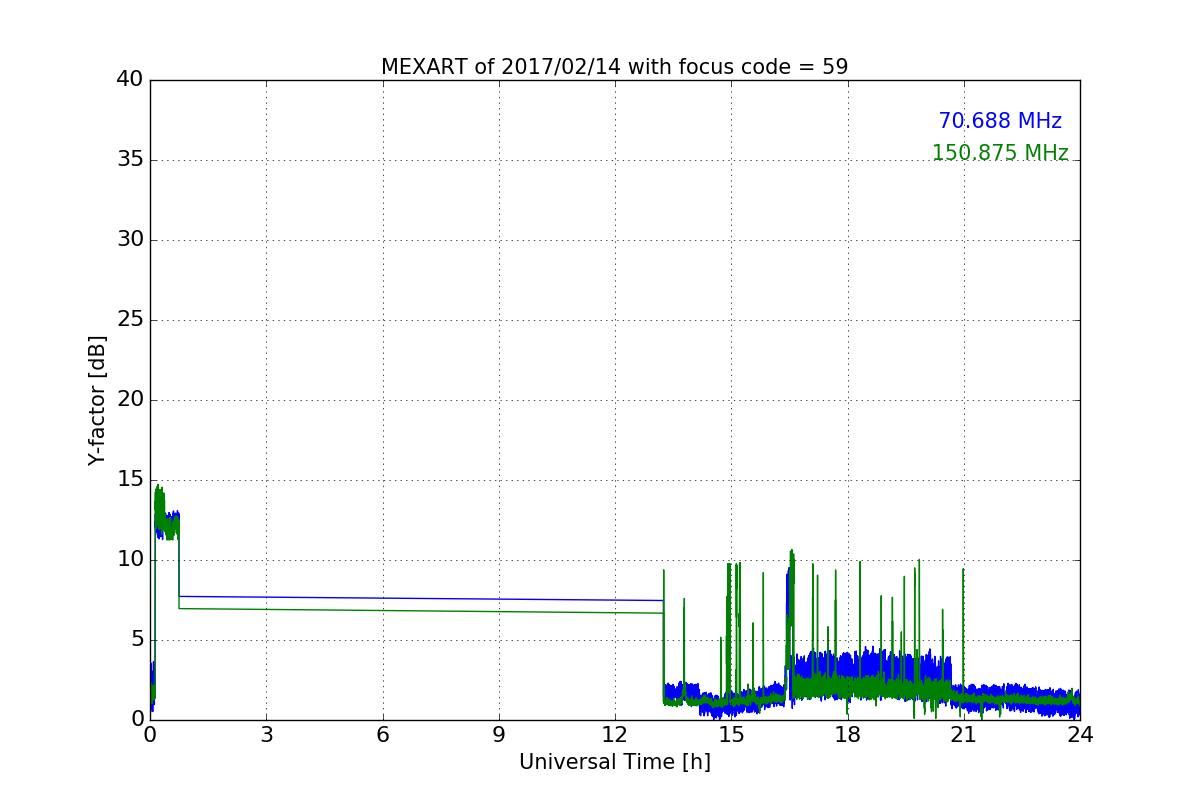1200x800 pixels.
Task: Click the "Y-factor [dB]" axis label
Action: point(97,400)
